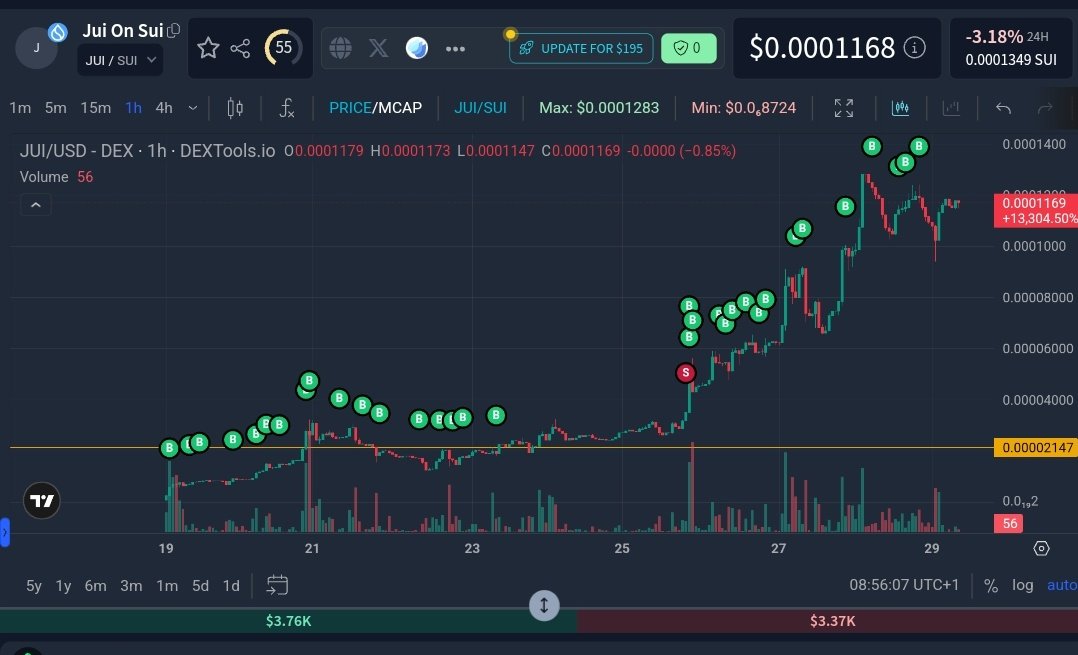This screenshot has width=1078, height=655.
Task: Switch chart to MCAP view
Action: click(400, 108)
